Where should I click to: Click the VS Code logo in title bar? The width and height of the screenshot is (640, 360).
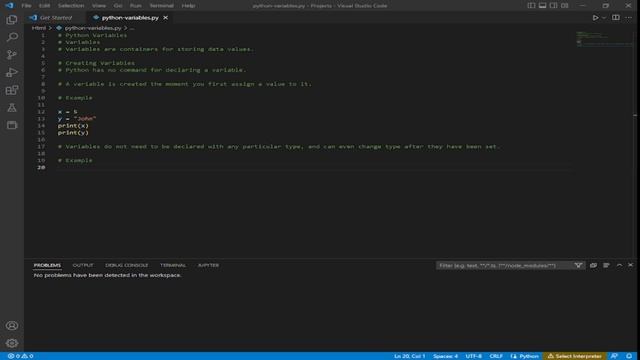pos(9,6)
